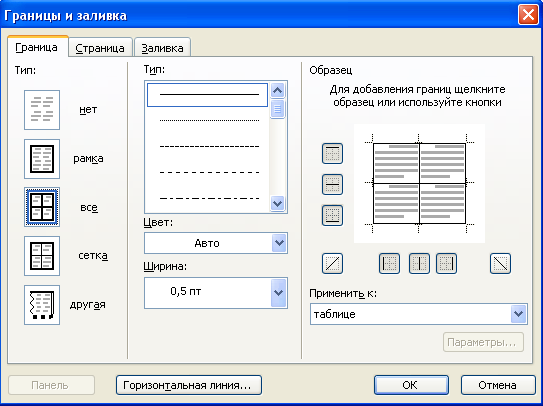Screen dimensions: 543x406
Task: Select the "нет" border setting icon
Action: (x=42, y=110)
